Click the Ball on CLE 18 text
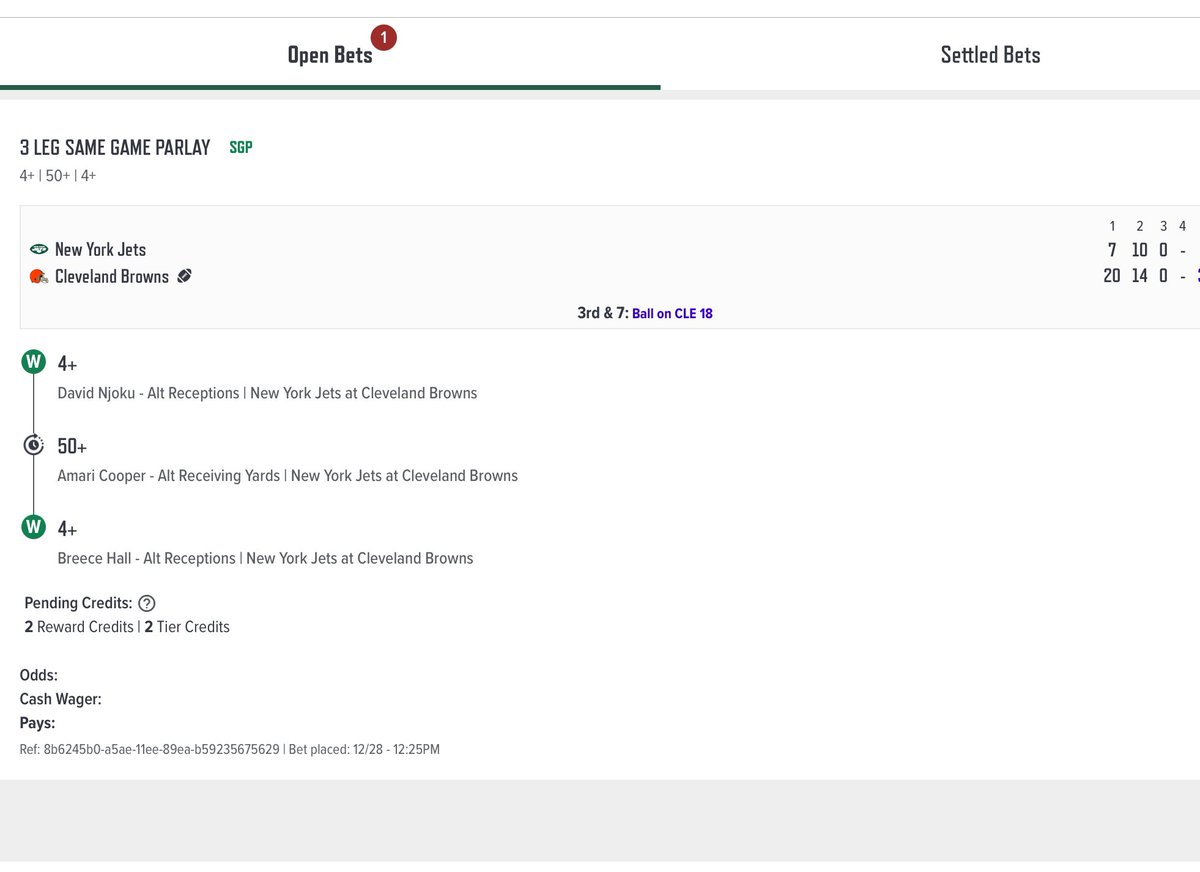Image resolution: width=1200 pixels, height=872 pixels. tap(672, 313)
